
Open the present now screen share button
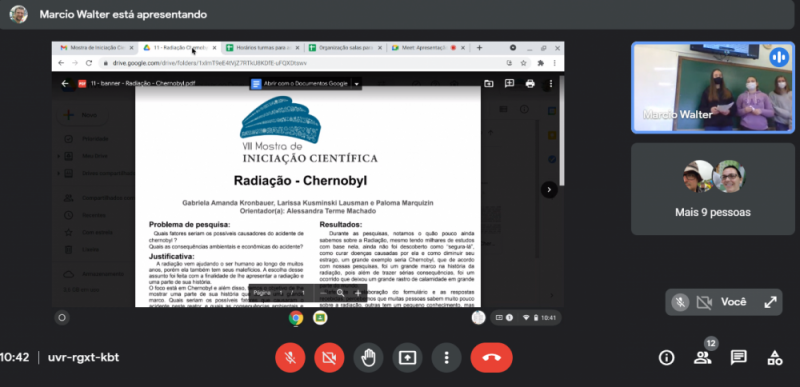(407, 357)
